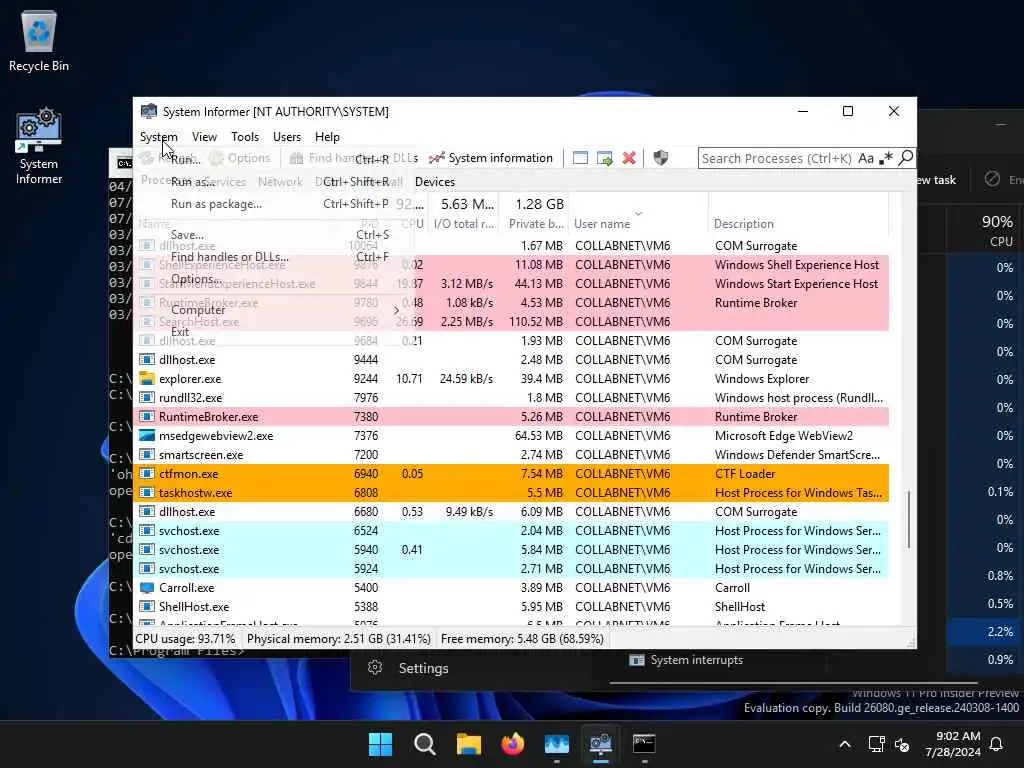Sort by the I/O total rate column
Image resolution: width=1024 pixels, height=768 pixels.
coord(464,223)
